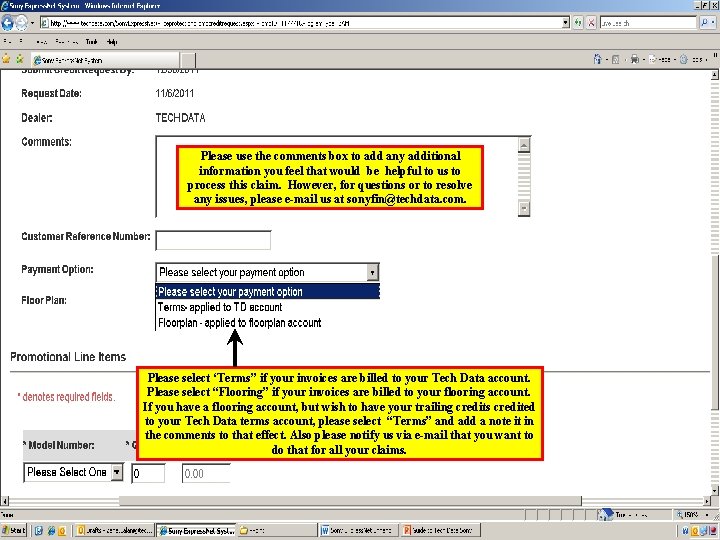Click the Outlook icon in the system tray
720x540 pixels.
pyautogui.click(x=695, y=531)
